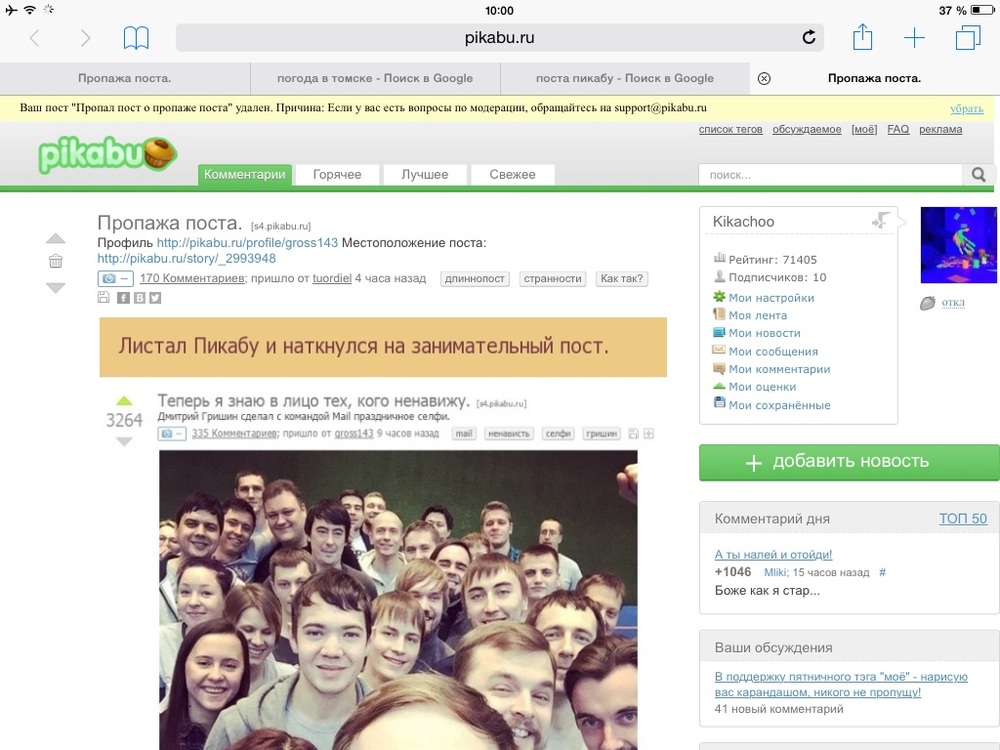Image resolution: width=1000 pixels, height=750 pixels.
Task: Open the 'Мои сообщения' link
Action: click(x=773, y=351)
